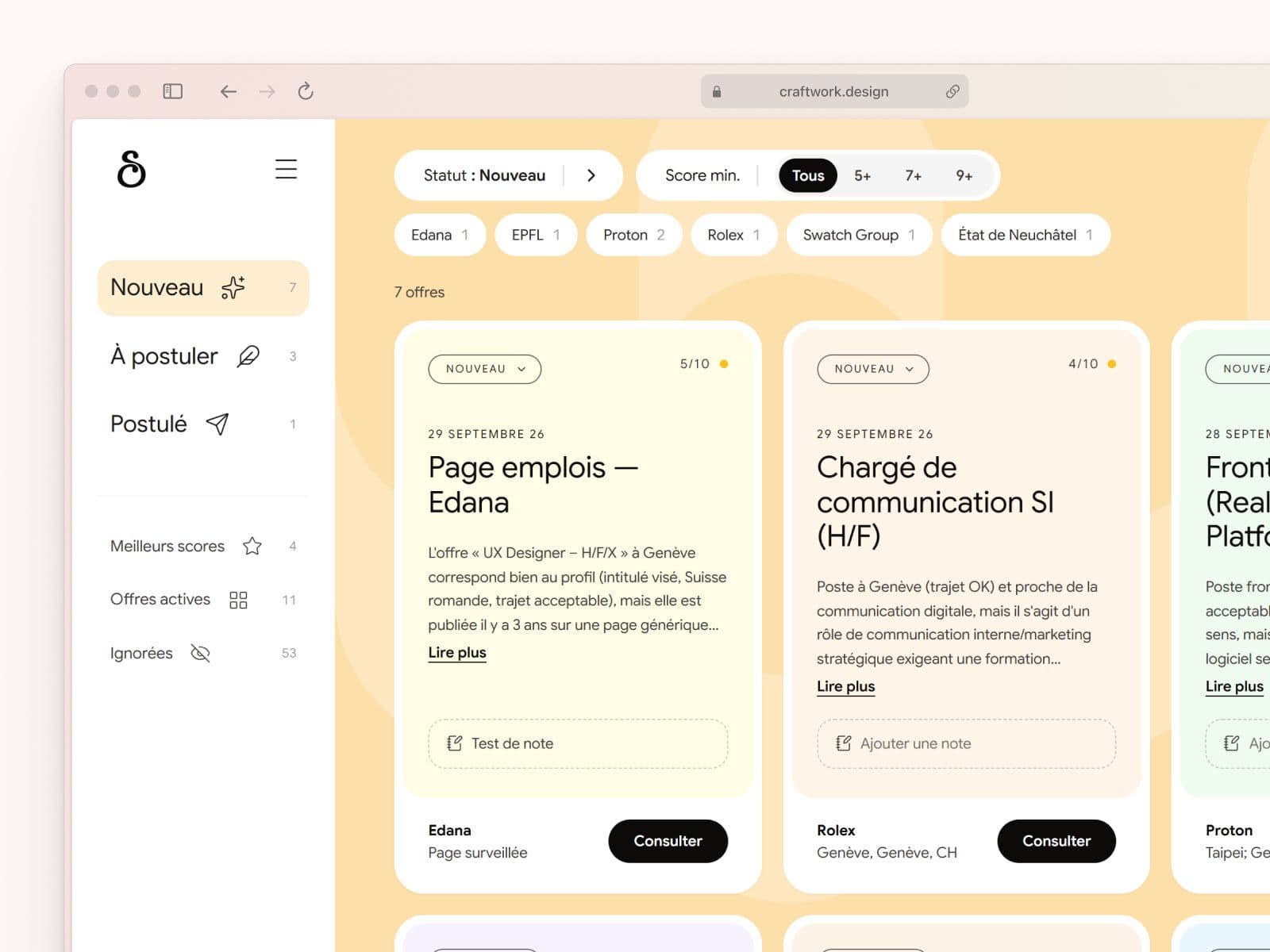Click the 29 SEPTEMBRE 26 date on Edana card
Screen dimensions: 1270x952
(x=487, y=434)
